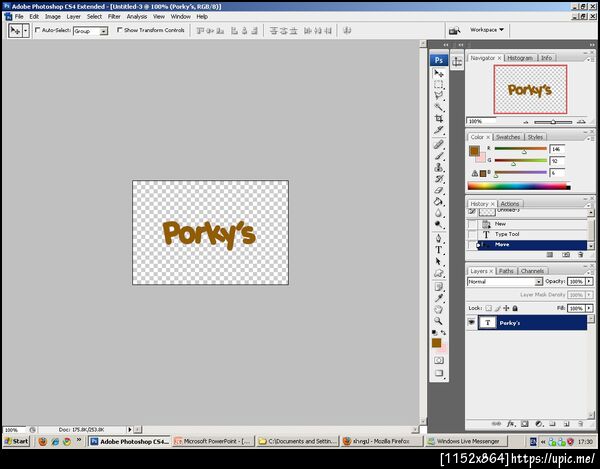The image size is (600, 469).
Task: Switch to Microsoft PowerPoint taskbar button
Action: click(213, 441)
